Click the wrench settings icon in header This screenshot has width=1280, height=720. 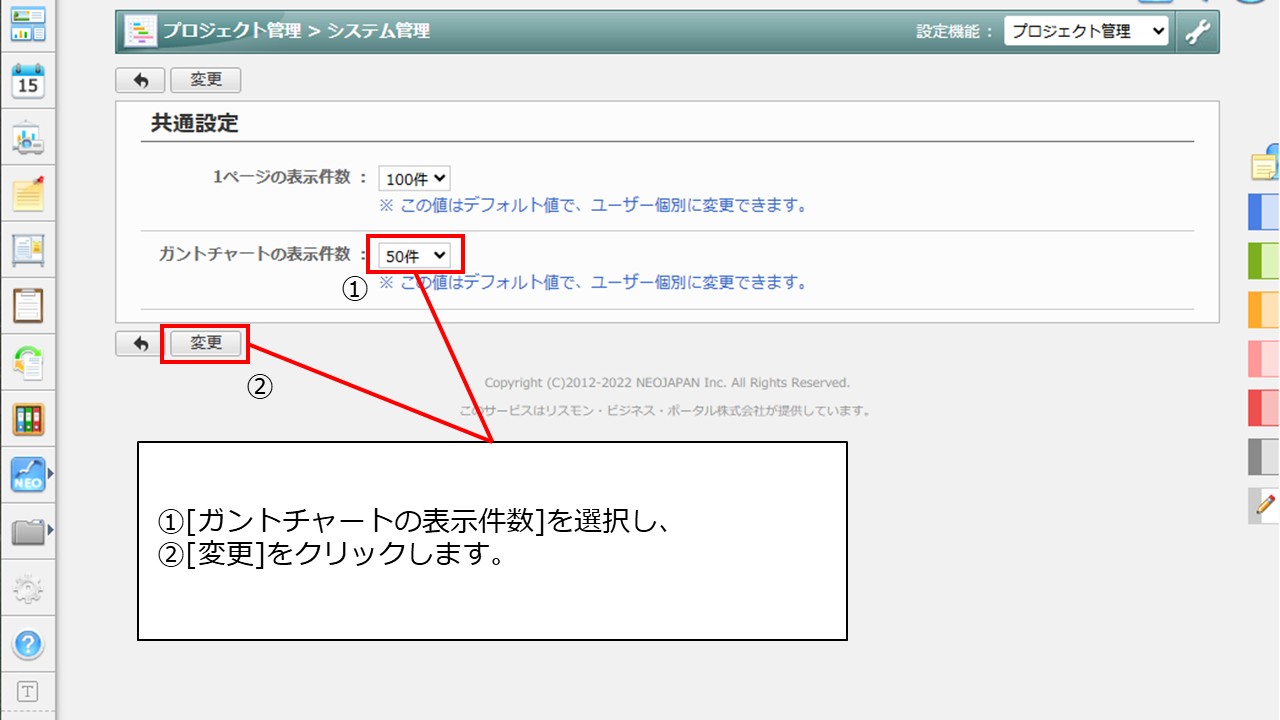pos(1197,32)
